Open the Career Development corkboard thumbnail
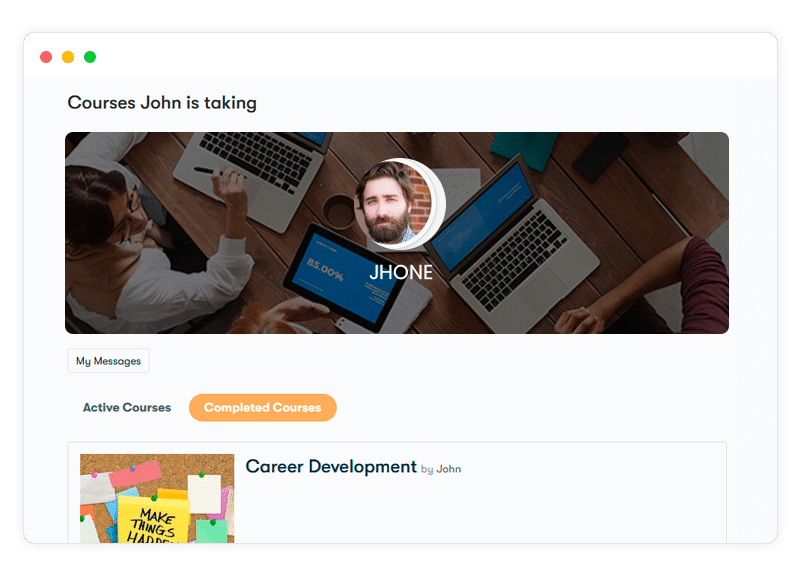Screen dimensions: 800x574 (157, 498)
